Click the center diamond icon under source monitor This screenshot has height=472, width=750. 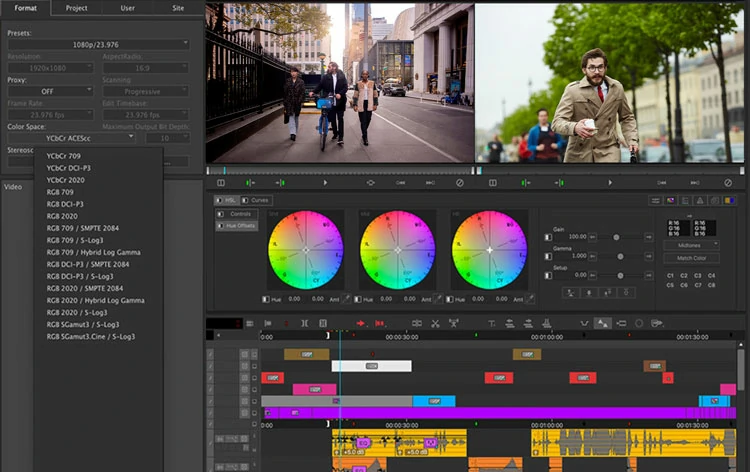pyautogui.click(x=370, y=183)
